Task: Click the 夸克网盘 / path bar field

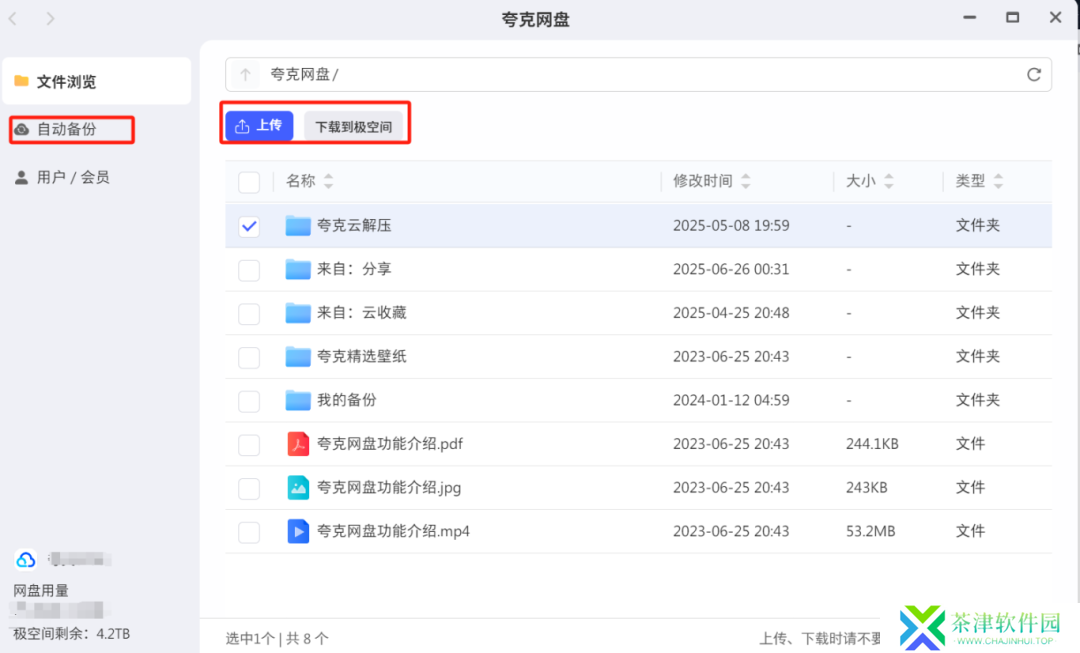Action: (638, 74)
